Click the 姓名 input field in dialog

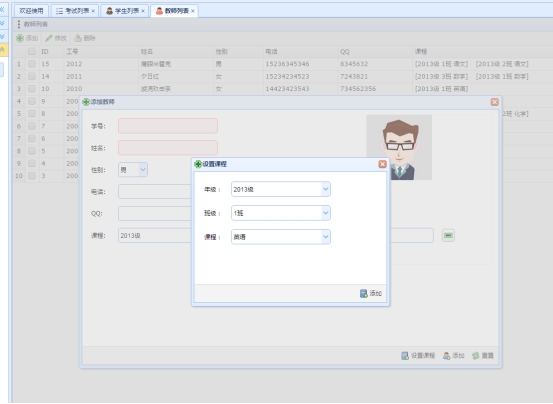(168, 148)
